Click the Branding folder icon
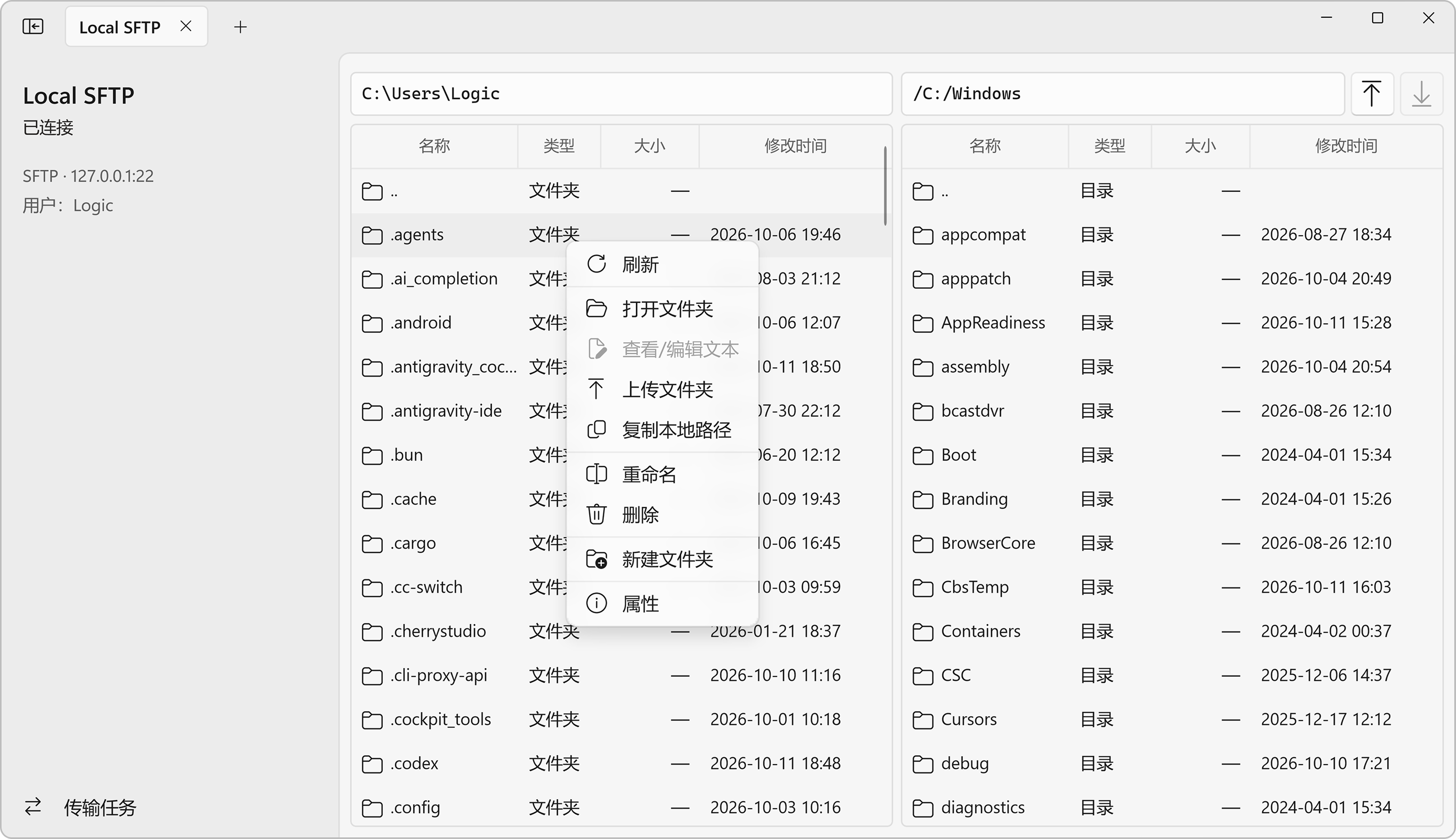Image resolution: width=1456 pixels, height=839 pixels. click(x=923, y=499)
